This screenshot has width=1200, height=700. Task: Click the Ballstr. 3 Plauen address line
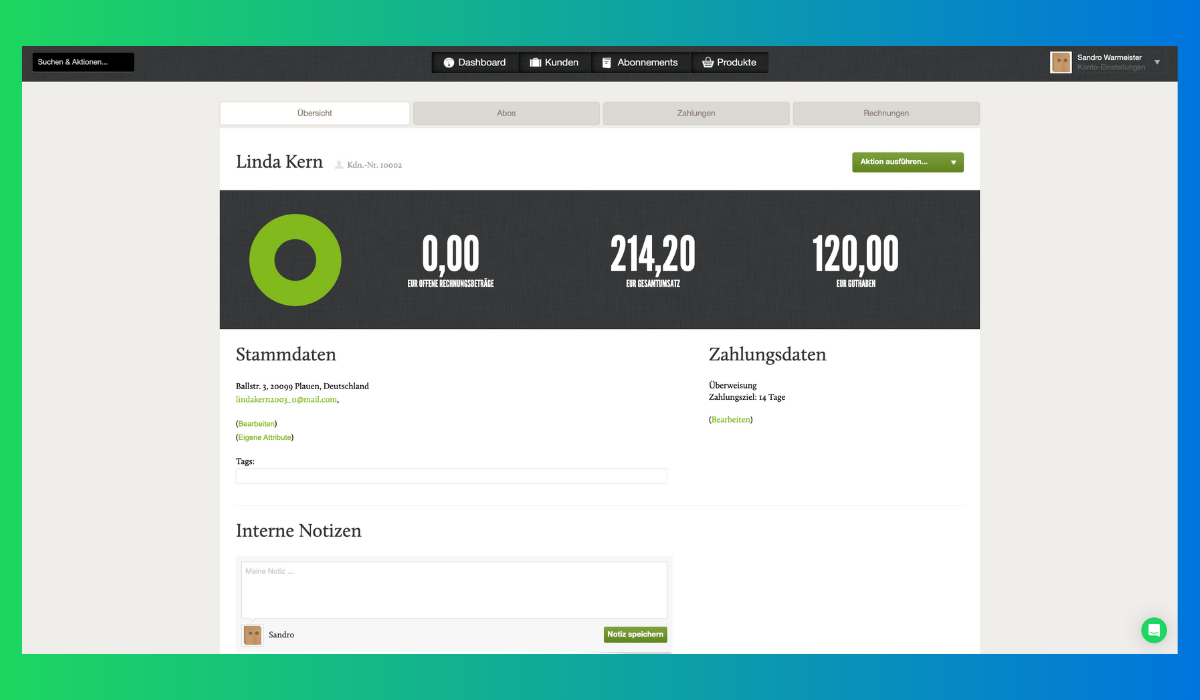click(302, 386)
